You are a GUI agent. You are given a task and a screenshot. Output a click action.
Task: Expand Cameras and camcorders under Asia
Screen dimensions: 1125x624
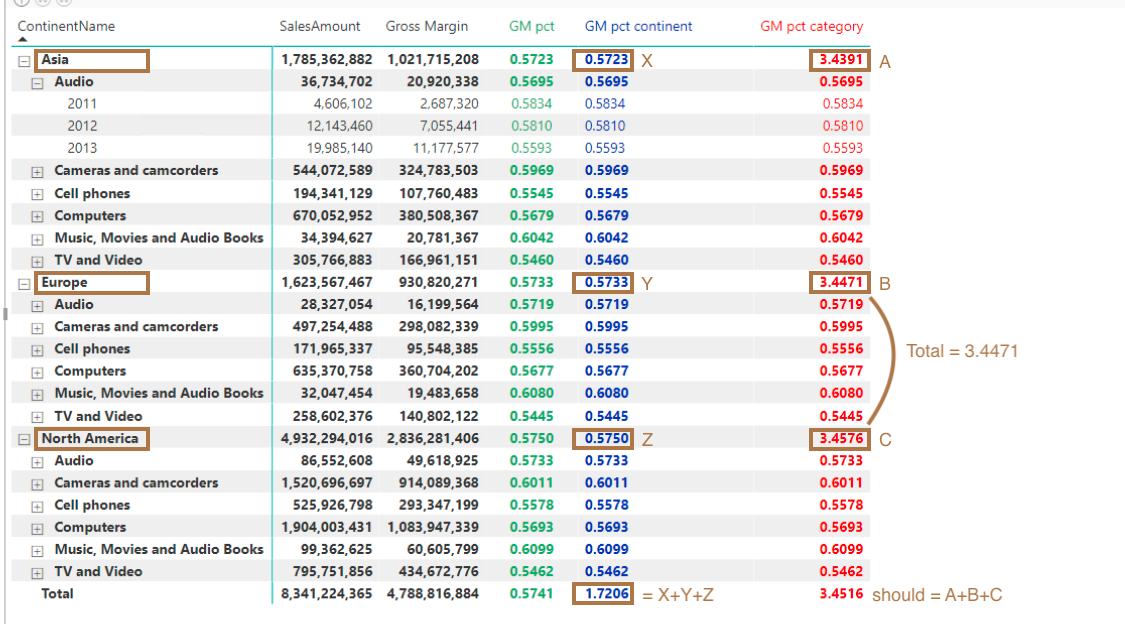[37, 172]
